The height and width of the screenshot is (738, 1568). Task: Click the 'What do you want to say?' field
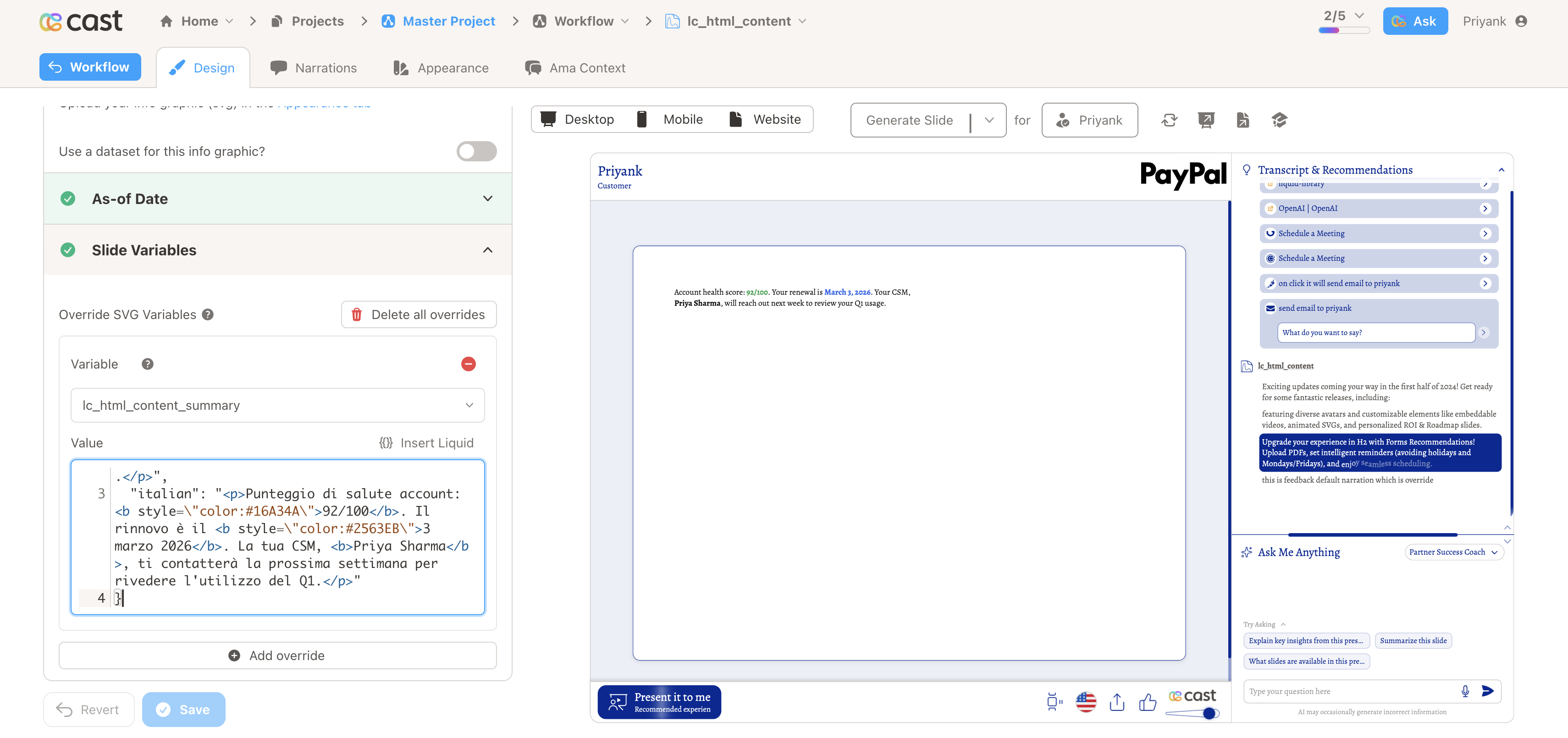(x=1375, y=333)
